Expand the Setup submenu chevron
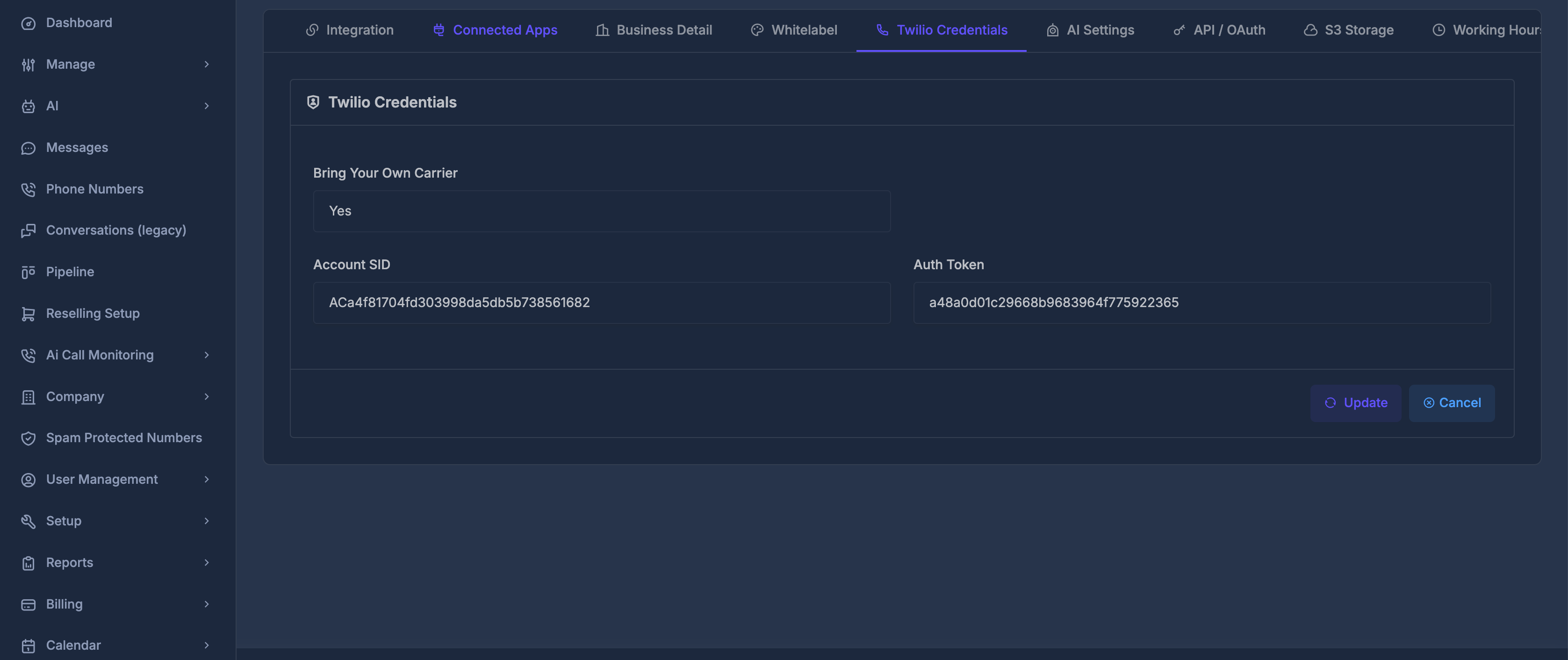 coord(207,521)
